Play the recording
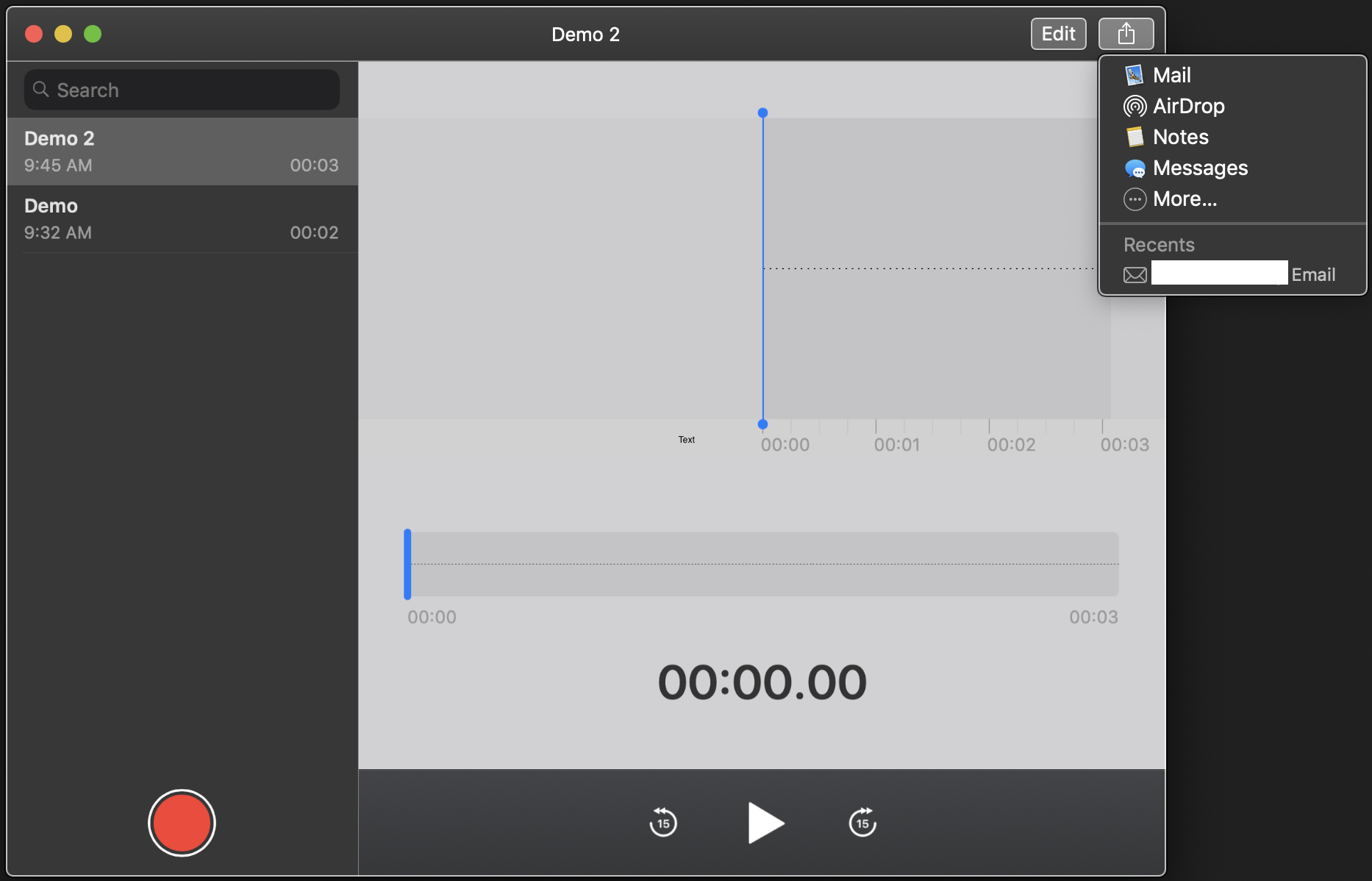The width and height of the screenshot is (1372, 881). 765,823
